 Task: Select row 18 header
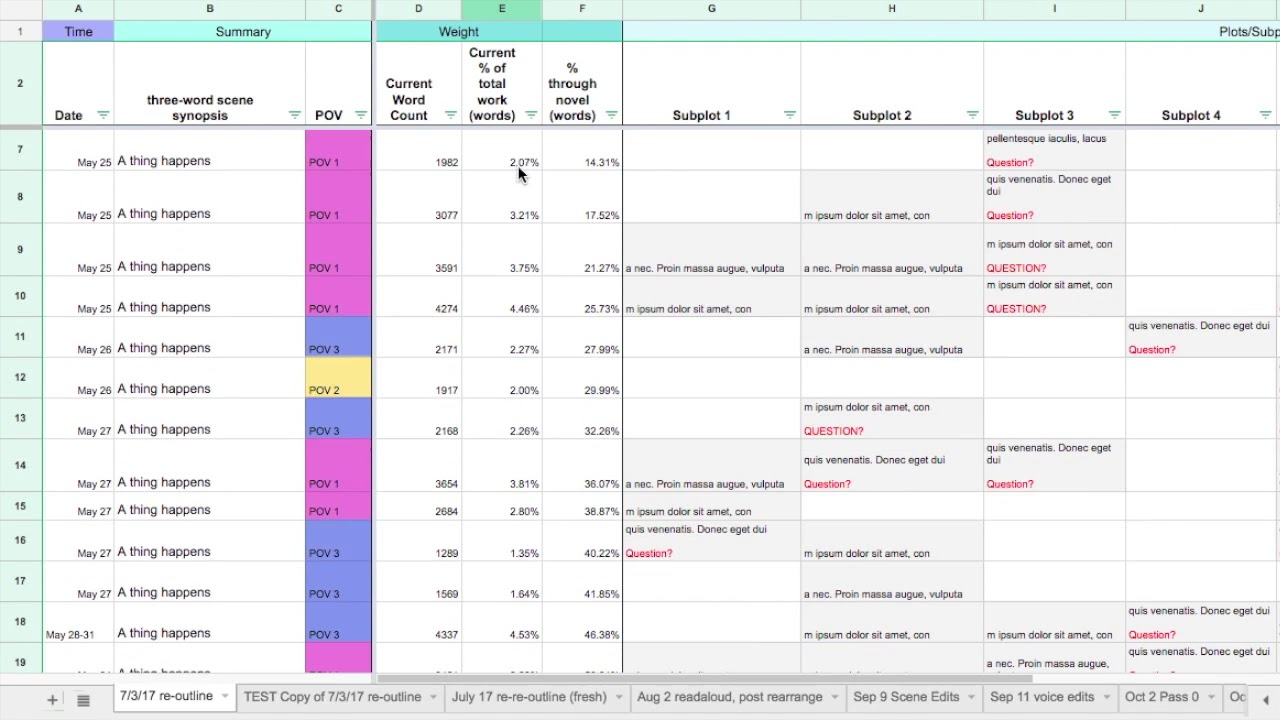pyautogui.click(x=20, y=622)
